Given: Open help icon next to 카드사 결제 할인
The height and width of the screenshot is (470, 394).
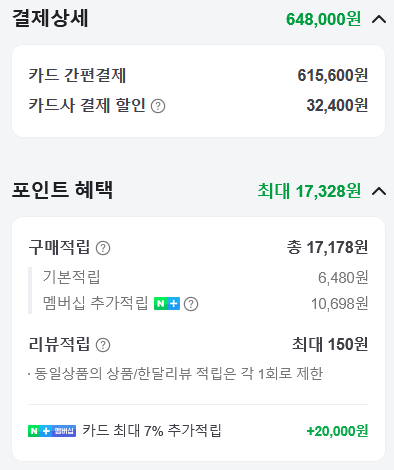Looking at the screenshot, I should tap(158, 106).
